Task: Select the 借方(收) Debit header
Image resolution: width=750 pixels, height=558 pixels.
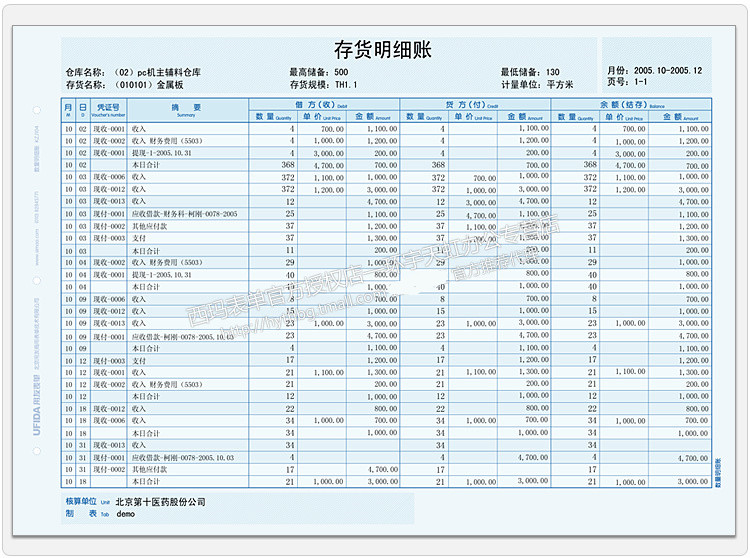Action: point(324,105)
